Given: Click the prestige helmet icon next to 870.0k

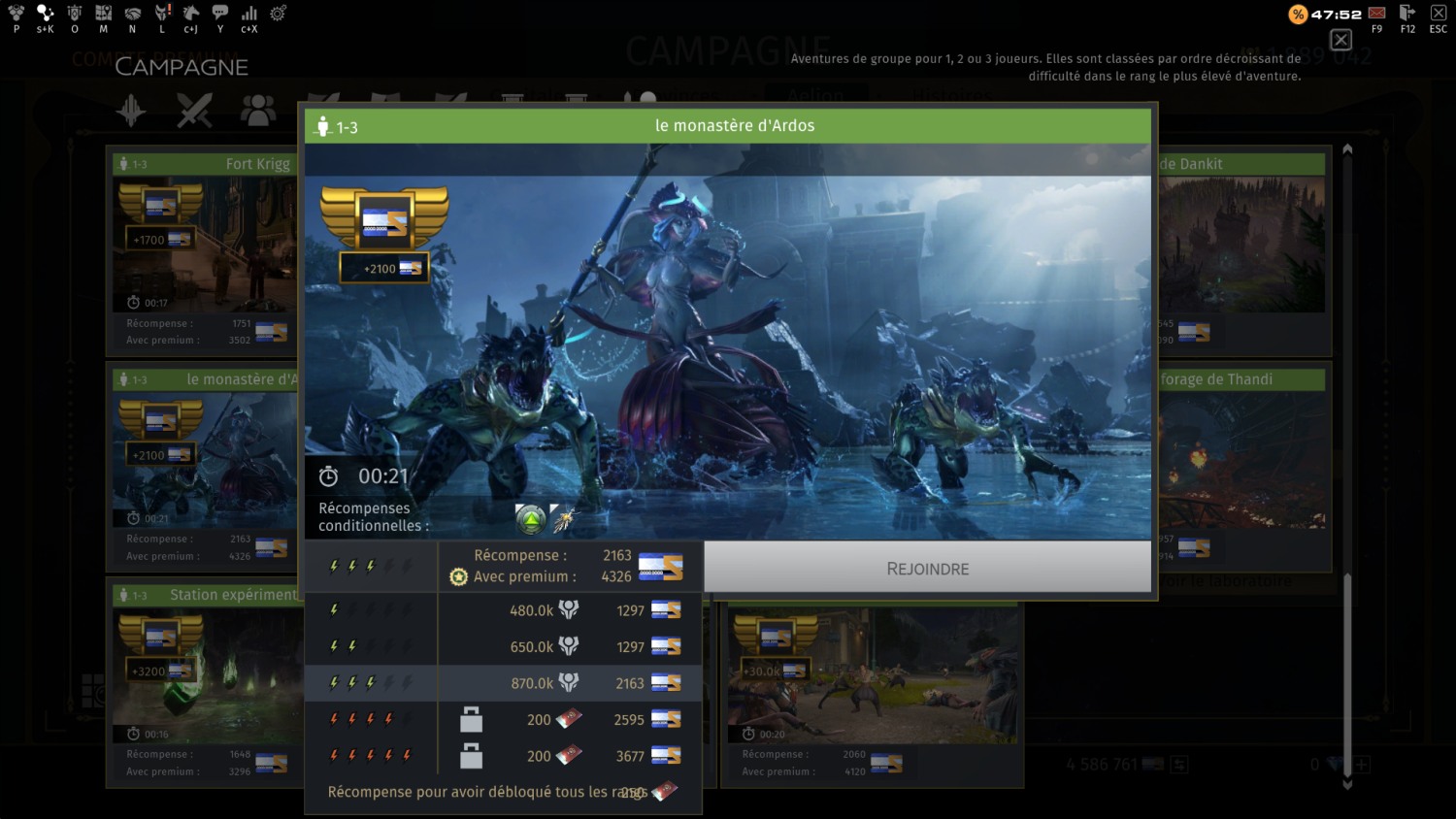Looking at the screenshot, I should click(569, 682).
